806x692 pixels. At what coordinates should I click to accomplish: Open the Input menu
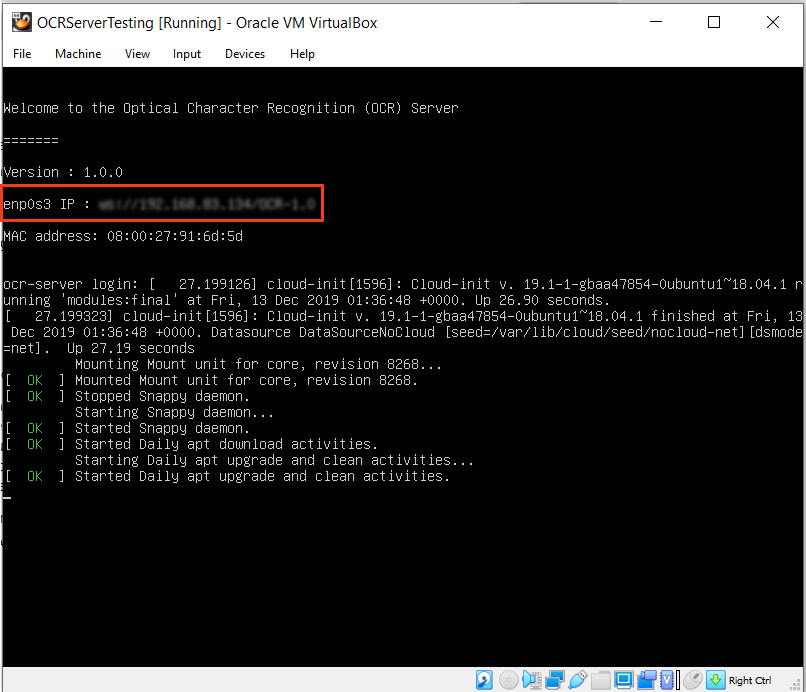pyautogui.click(x=187, y=54)
